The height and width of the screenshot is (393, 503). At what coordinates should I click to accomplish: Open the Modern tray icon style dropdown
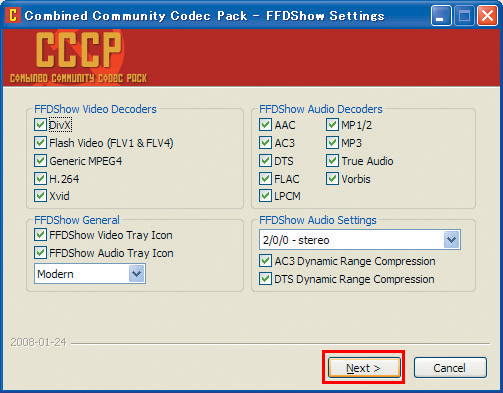point(90,274)
